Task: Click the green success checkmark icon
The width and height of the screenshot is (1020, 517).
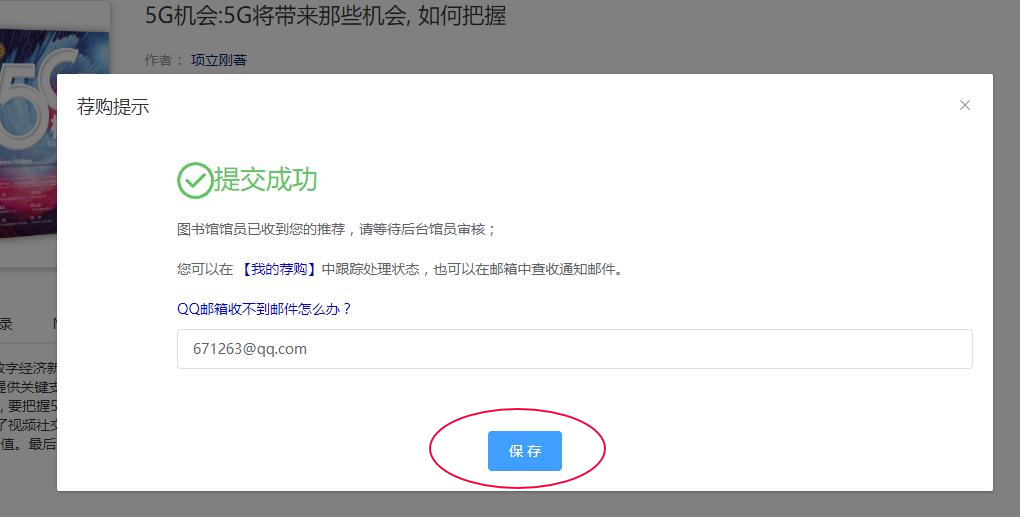Action: tap(194, 181)
